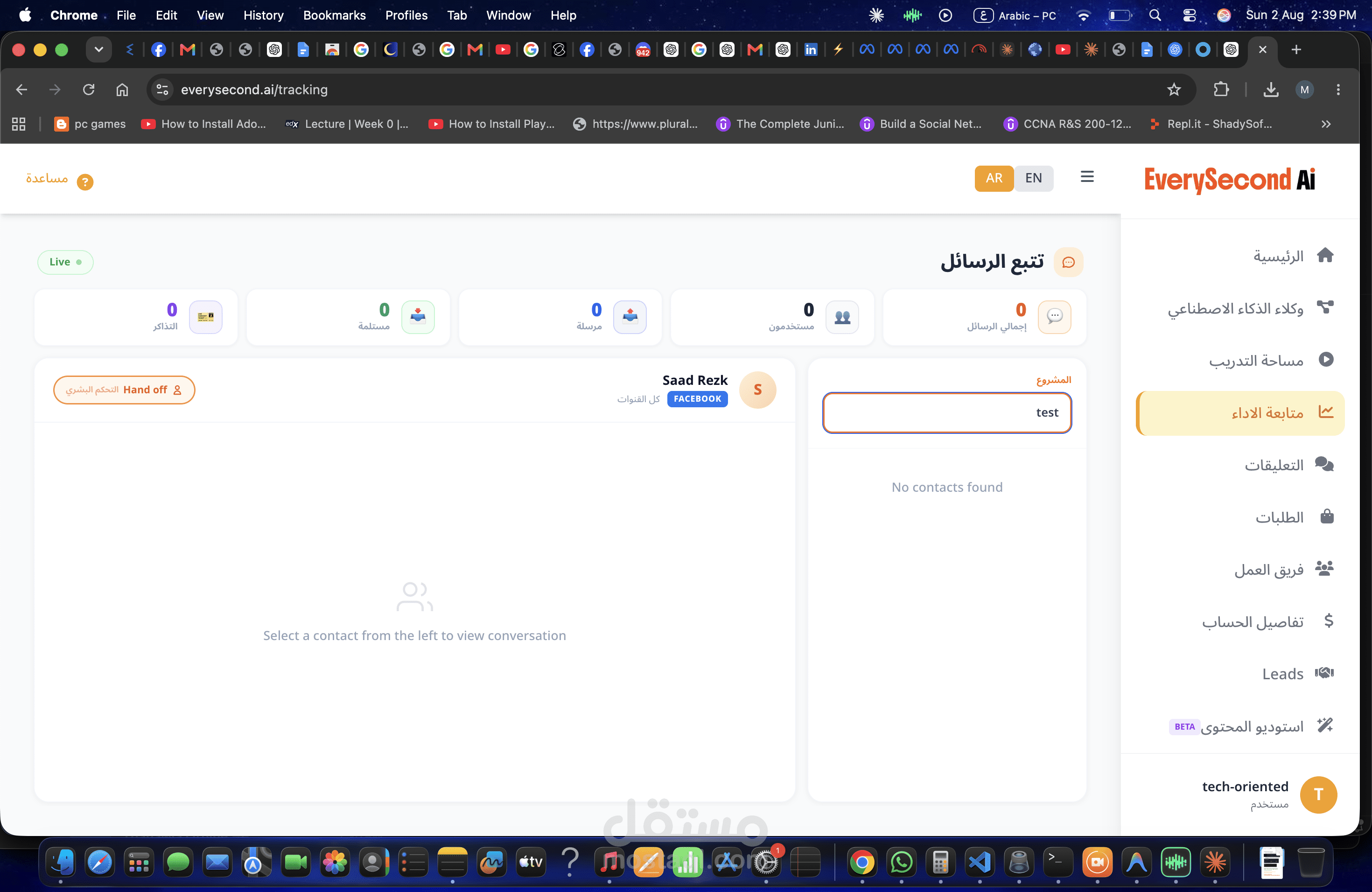Open the View menu
The width and height of the screenshot is (1372, 892).
point(210,15)
